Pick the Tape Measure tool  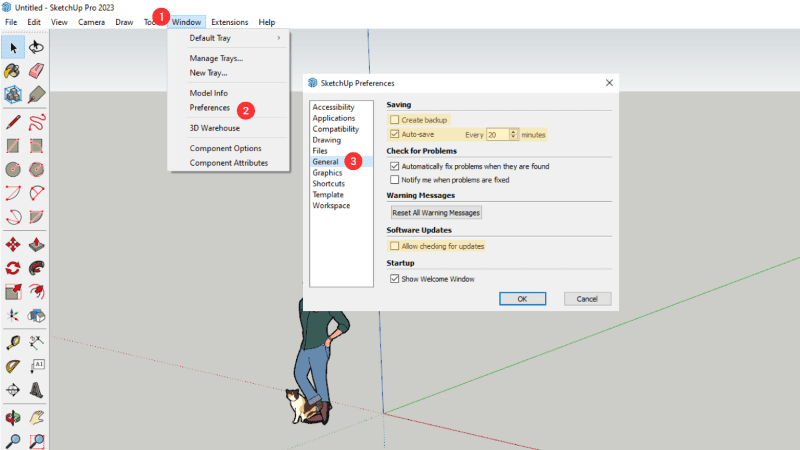14,342
